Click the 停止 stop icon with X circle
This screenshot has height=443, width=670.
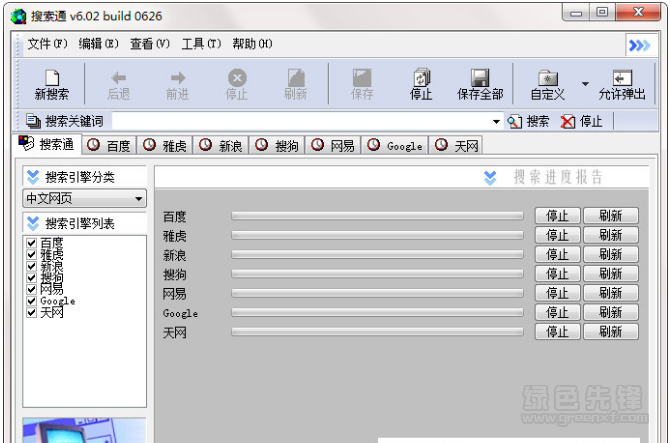[237, 78]
